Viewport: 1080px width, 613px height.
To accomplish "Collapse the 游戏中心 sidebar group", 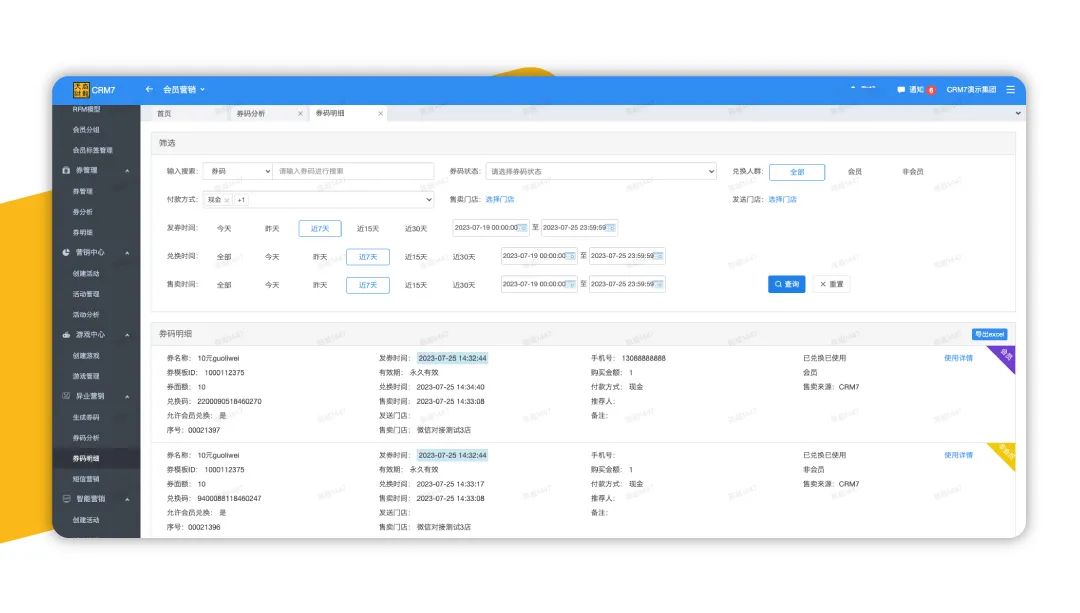I will (127, 335).
